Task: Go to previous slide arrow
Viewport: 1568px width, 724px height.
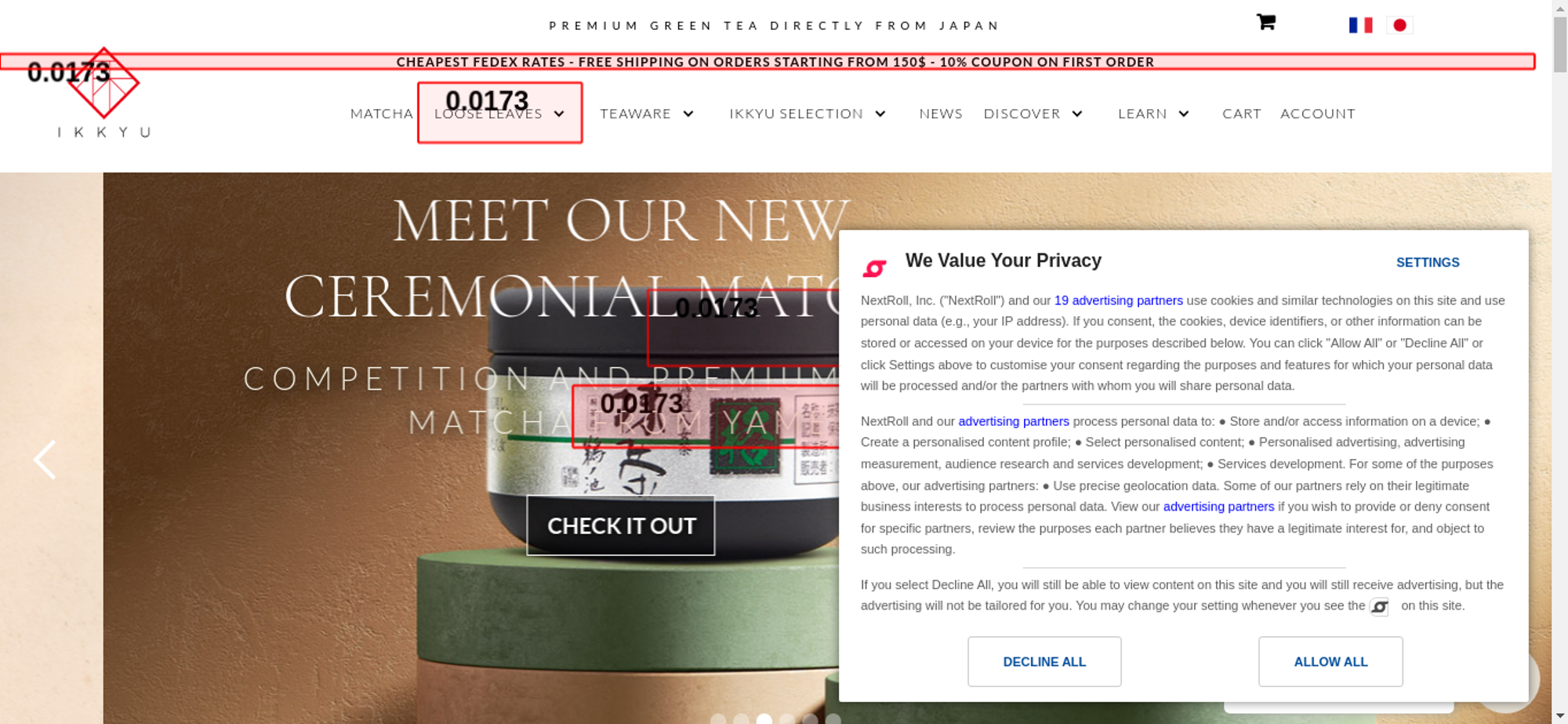Action: [45, 460]
